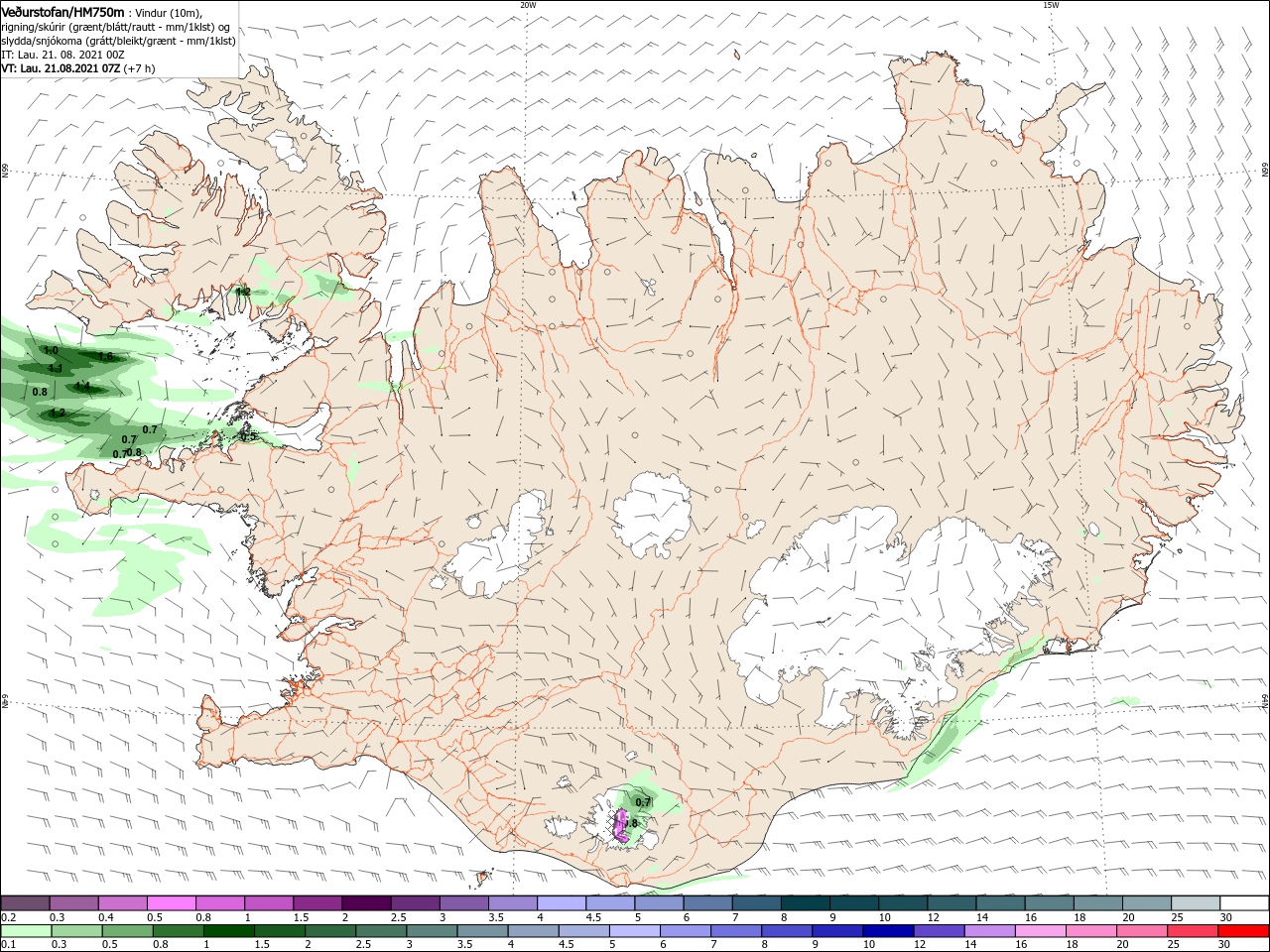This screenshot has height=952, width=1270.
Task: Click the palest mint 0.1 rain legend swatch
Action: (x=25, y=931)
